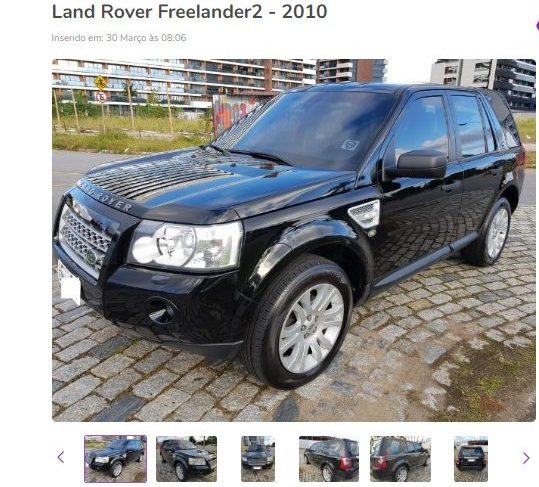Select last thumbnail with straight rear view
Viewport: 539px width, 487px height.
pyautogui.click(x=471, y=459)
